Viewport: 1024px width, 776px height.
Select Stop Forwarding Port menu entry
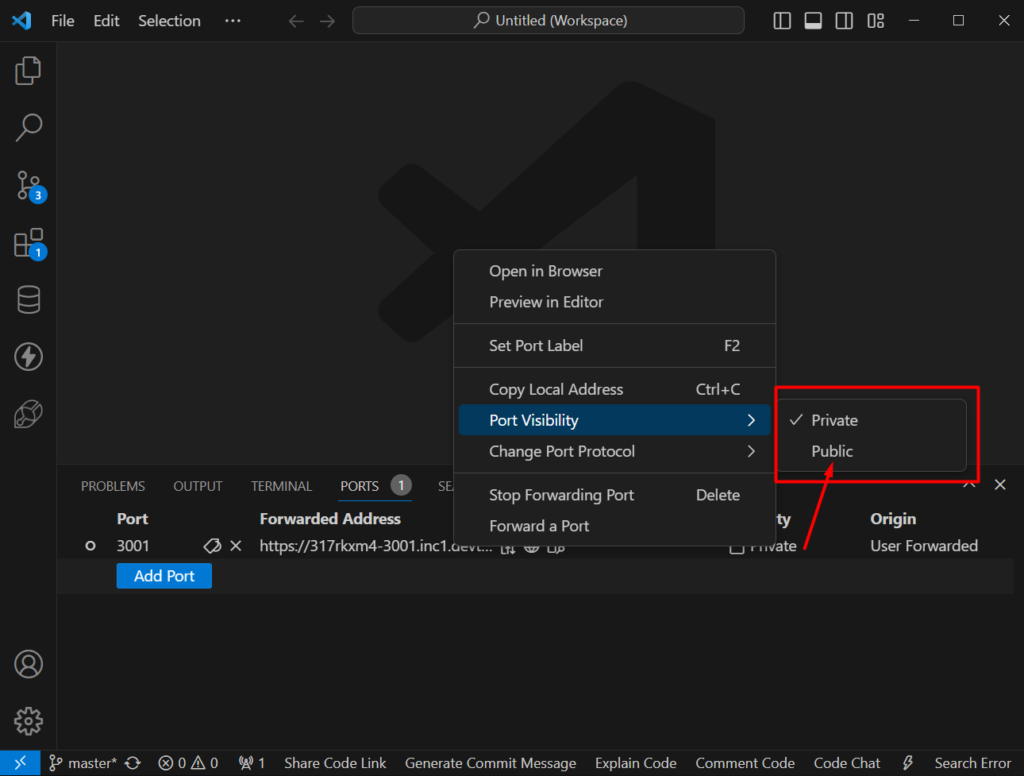click(615, 495)
